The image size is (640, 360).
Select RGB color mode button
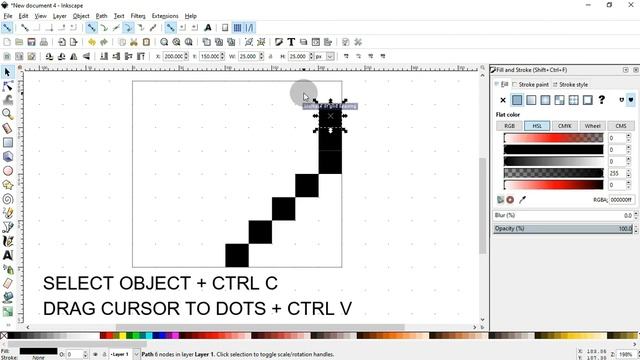(x=509, y=126)
